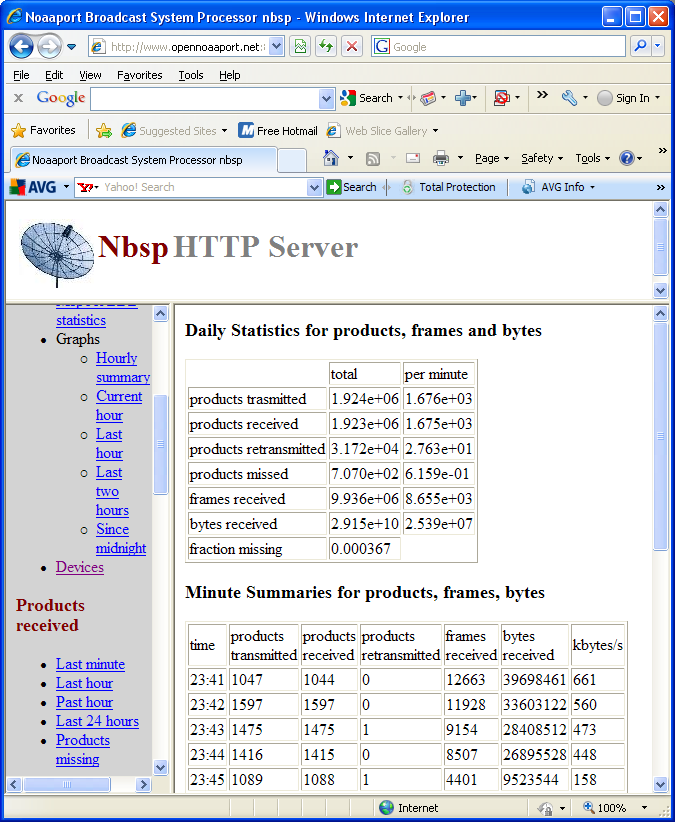Click the AVG Total Protection button
The width and height of the screenshot is (675, 822).
[449, 187]
